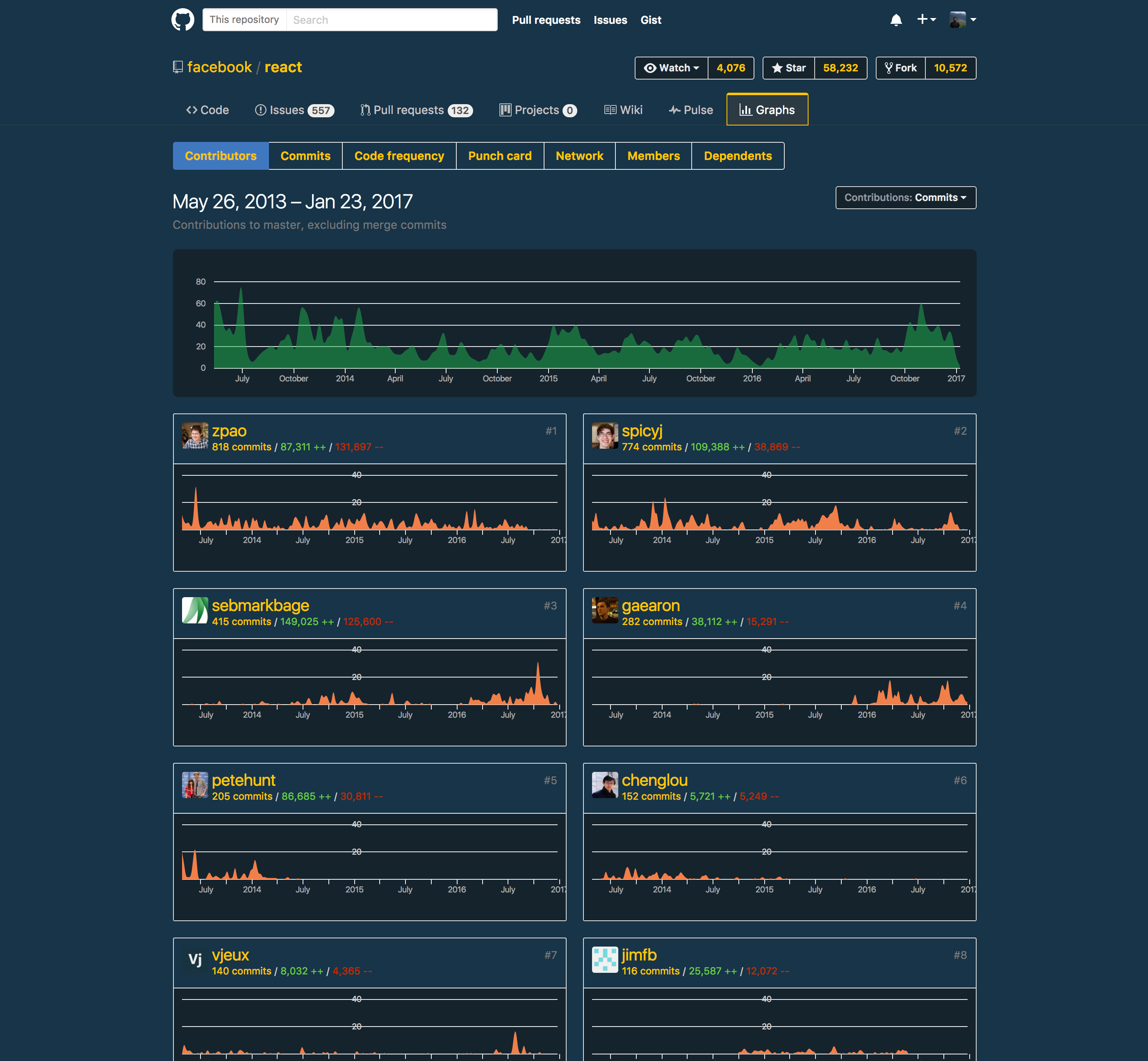Click jimfb's avatar image

coord(605,959)
